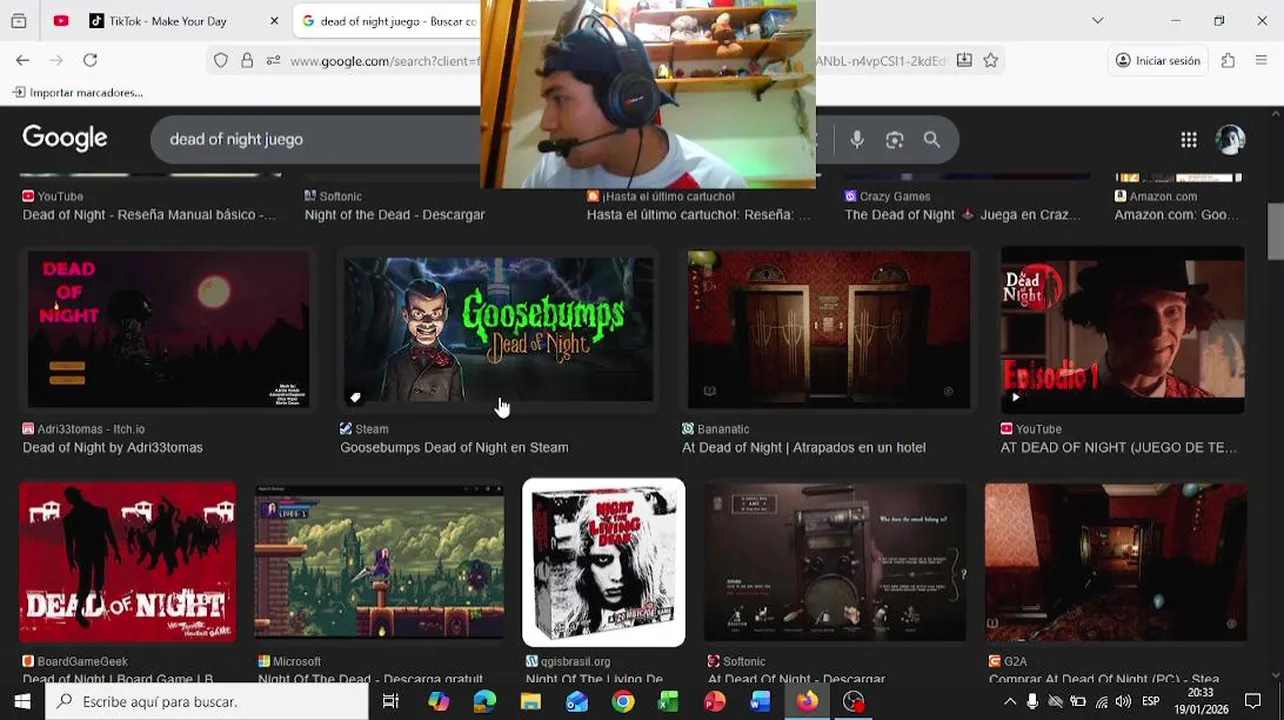Open Excel from the taskbar
Viewport: 1284px width, 720px height.
tap(668, 702)
